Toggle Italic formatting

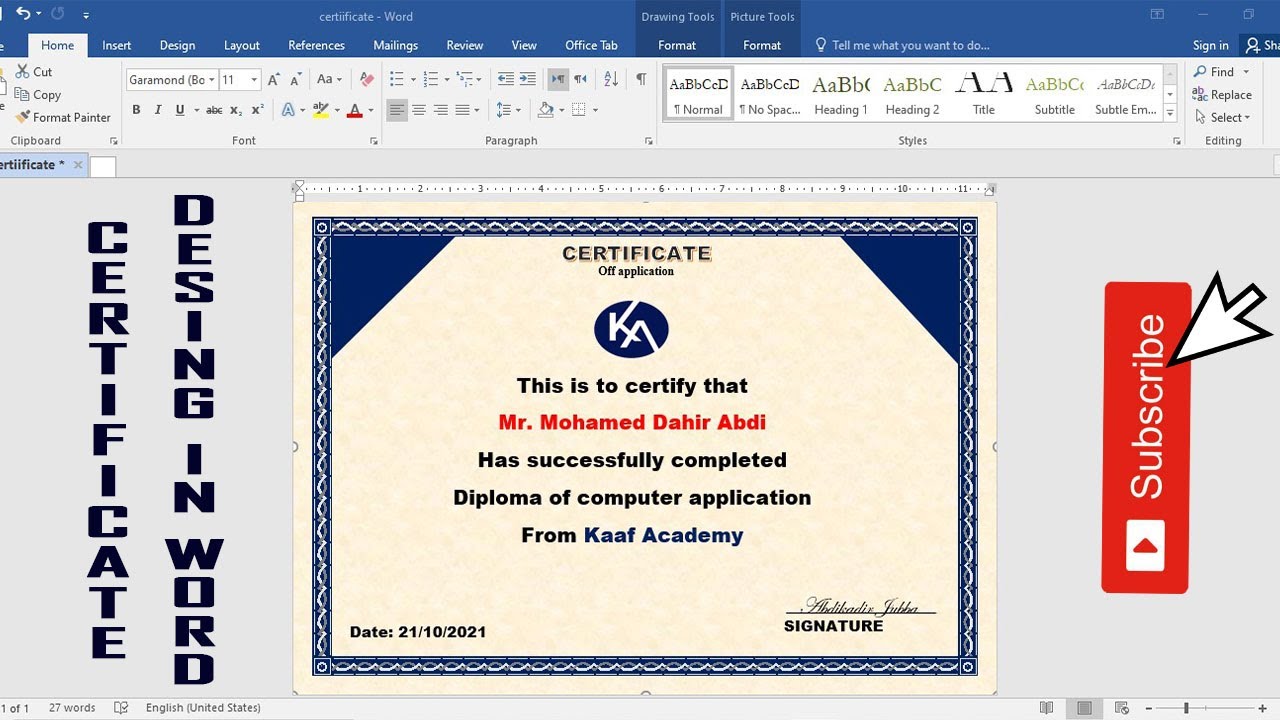click(x=158, y=110)
